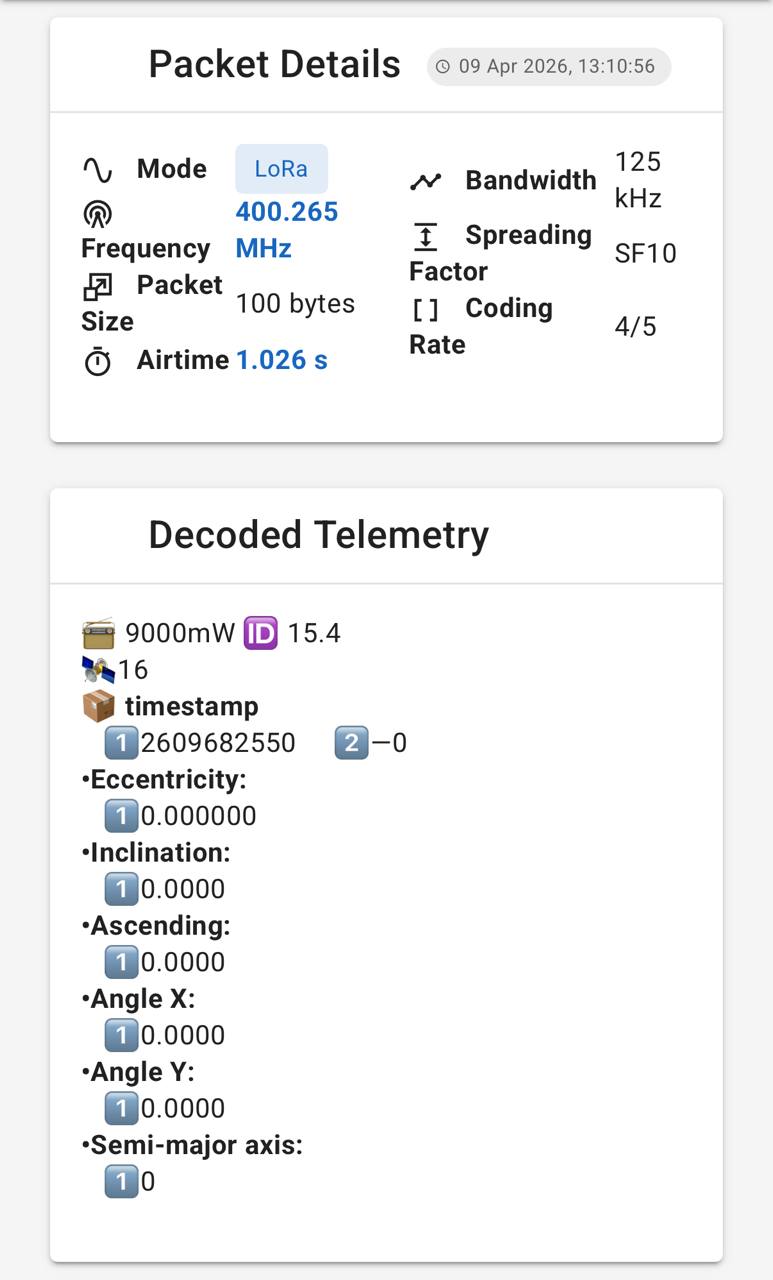Click the clock icon in date chip
The height and width of the screenshot is (1280, 773).
click(x=443, y=67)
